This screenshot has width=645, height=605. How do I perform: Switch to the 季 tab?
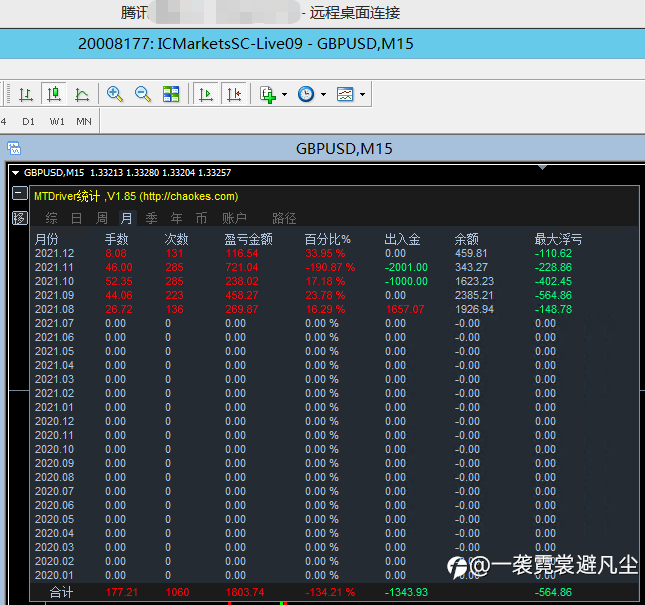[151, 218]
